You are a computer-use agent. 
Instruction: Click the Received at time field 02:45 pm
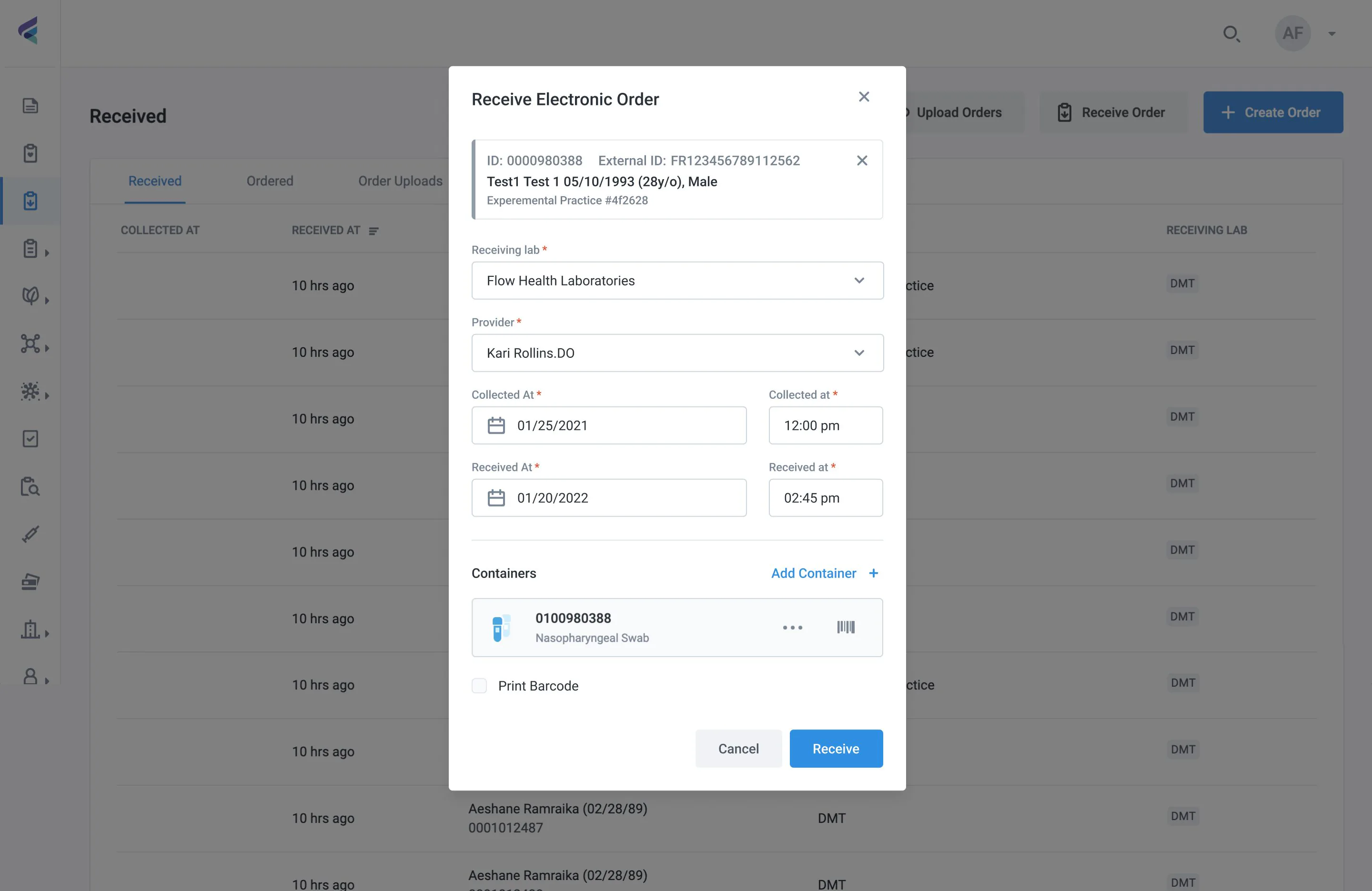coord(826,498)
